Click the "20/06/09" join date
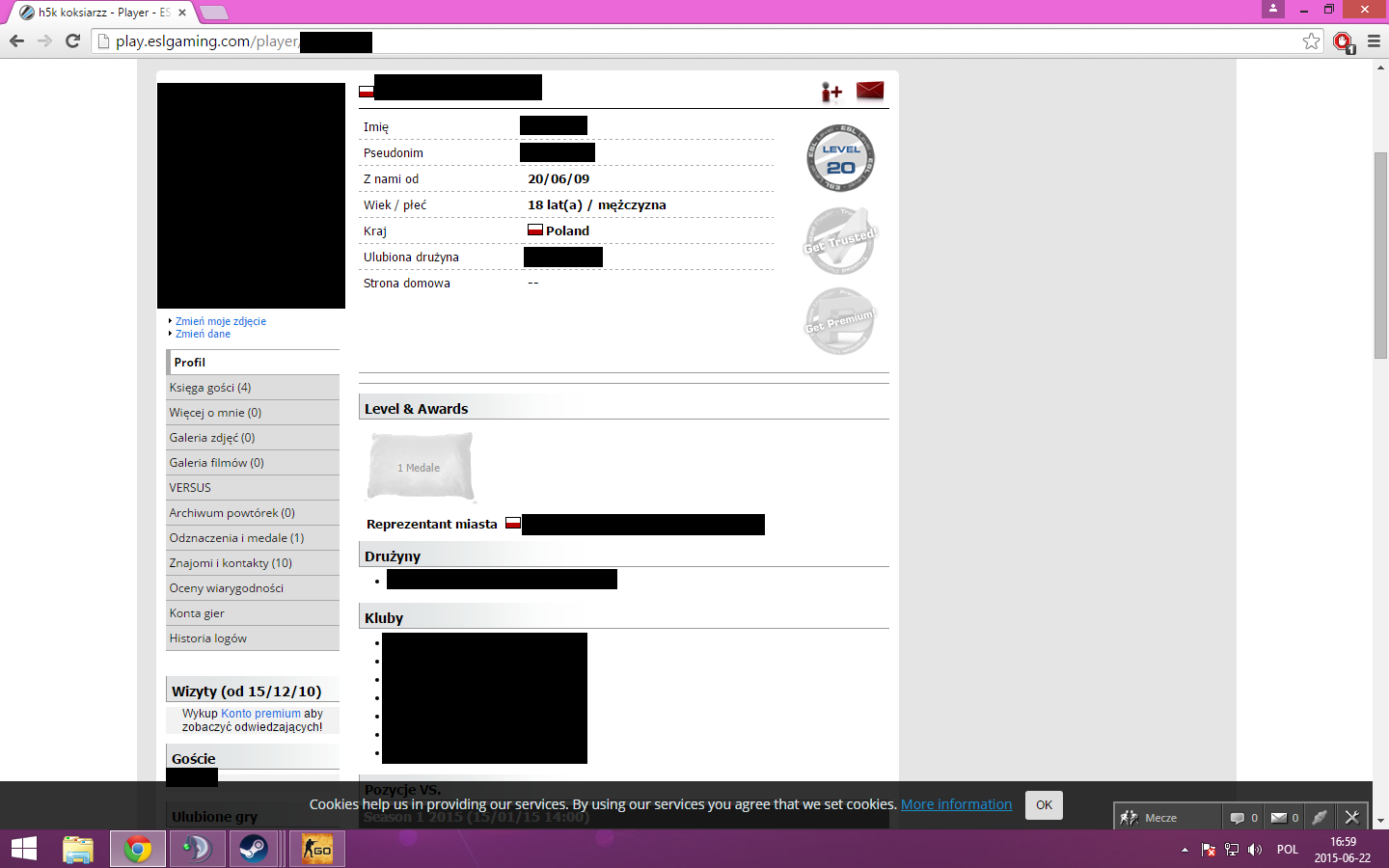The width and height of the screenshot is (1389, 868). tap(558, 179)
